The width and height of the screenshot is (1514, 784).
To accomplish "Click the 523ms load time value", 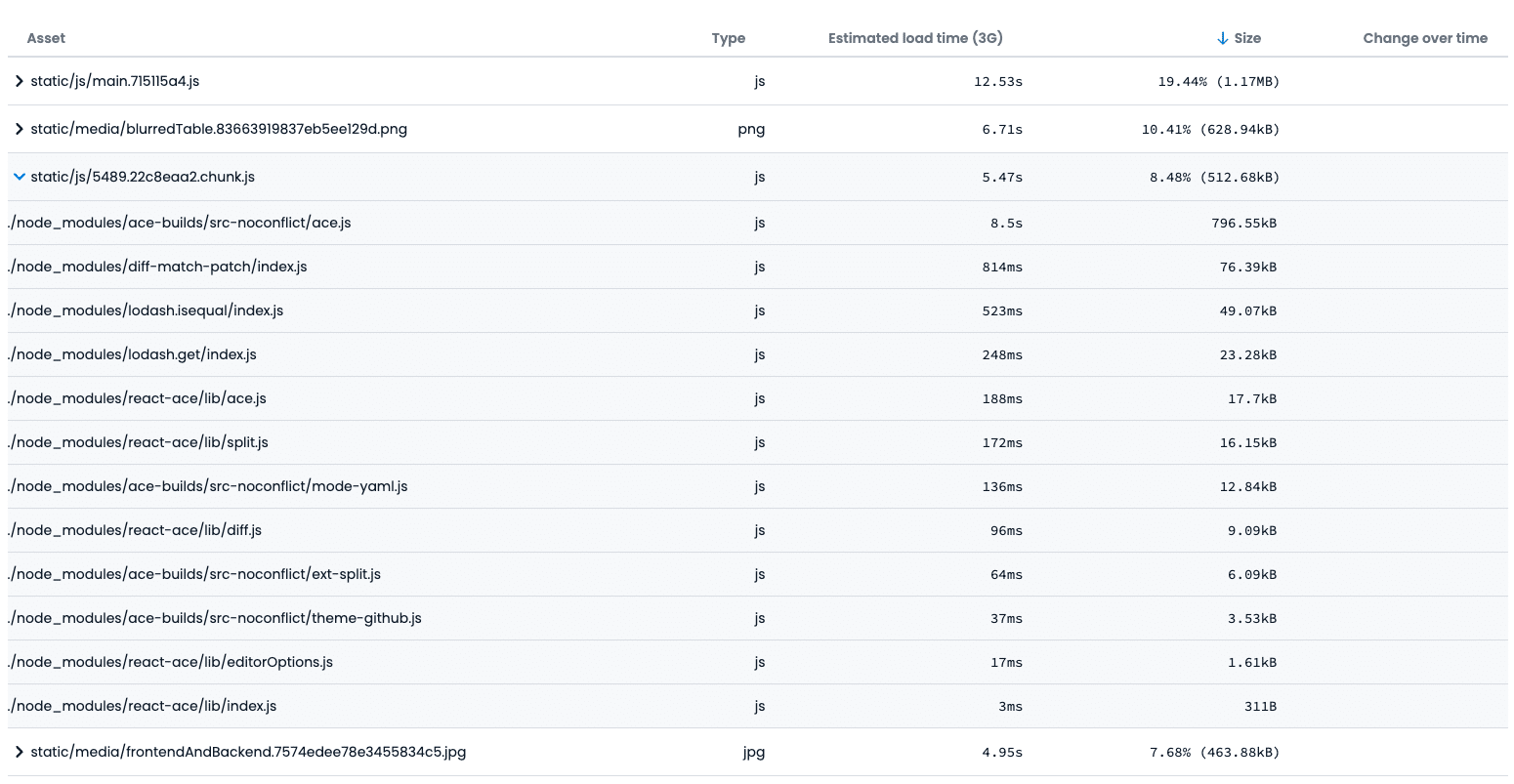I will pyautogui.click(x=1002, y=310).
